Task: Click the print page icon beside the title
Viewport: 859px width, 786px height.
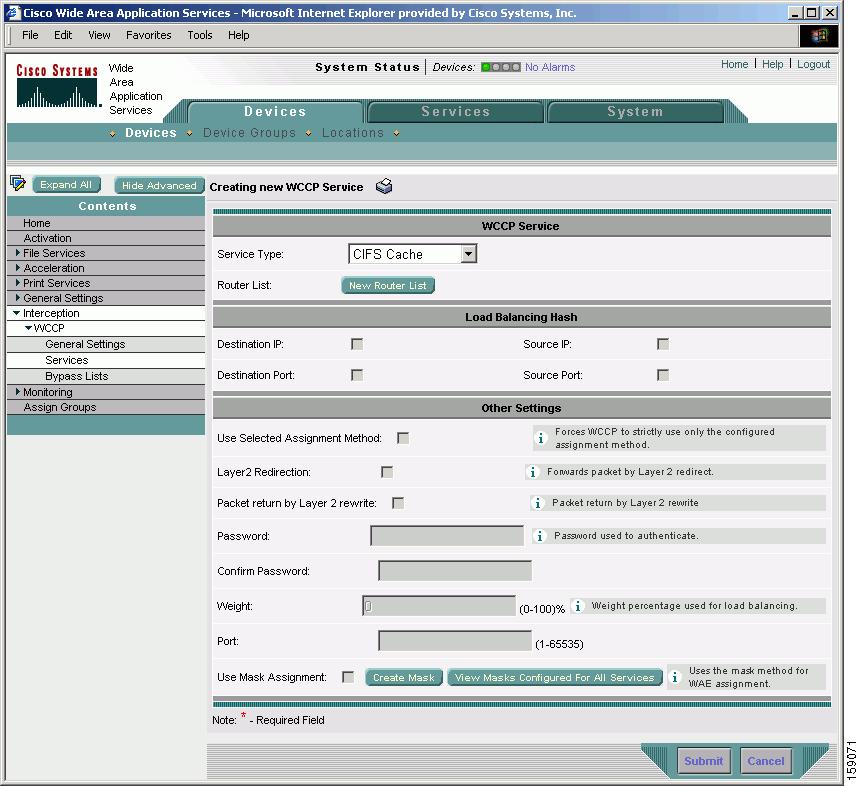Action: point(384,186)
